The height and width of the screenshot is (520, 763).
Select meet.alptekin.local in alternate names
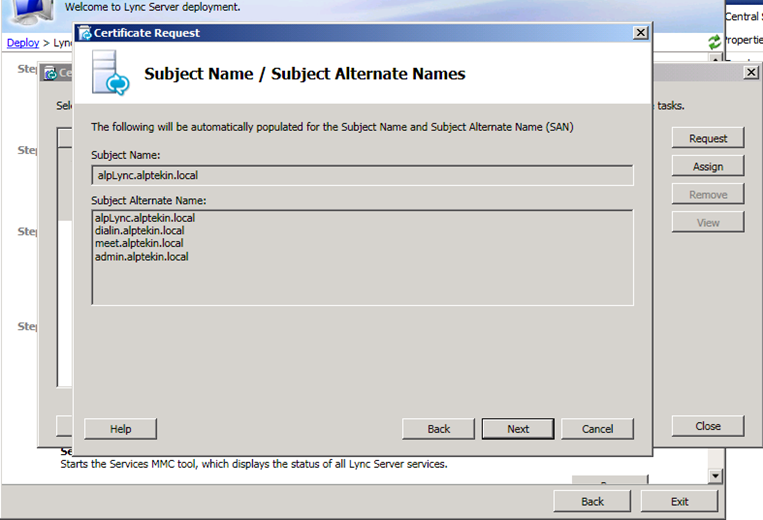pyautogui.click(x=139, y=243)
